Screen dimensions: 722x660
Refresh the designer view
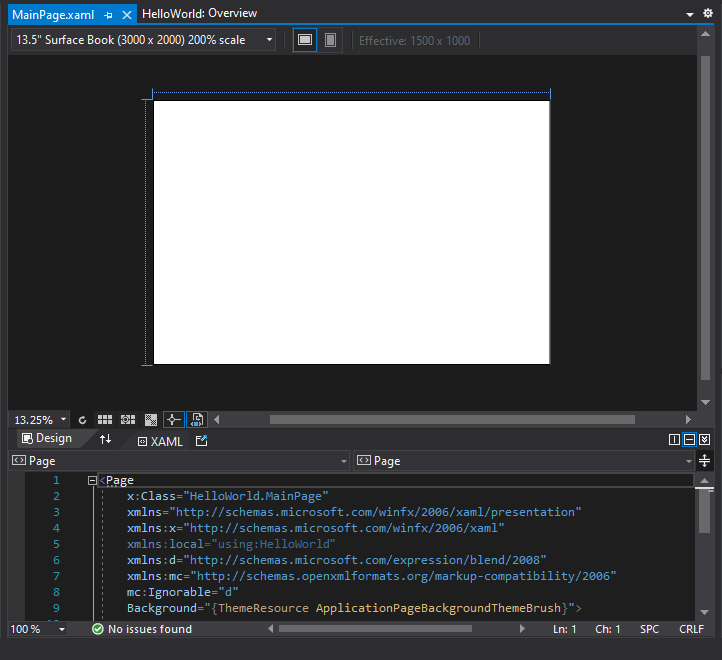[82, 420]
